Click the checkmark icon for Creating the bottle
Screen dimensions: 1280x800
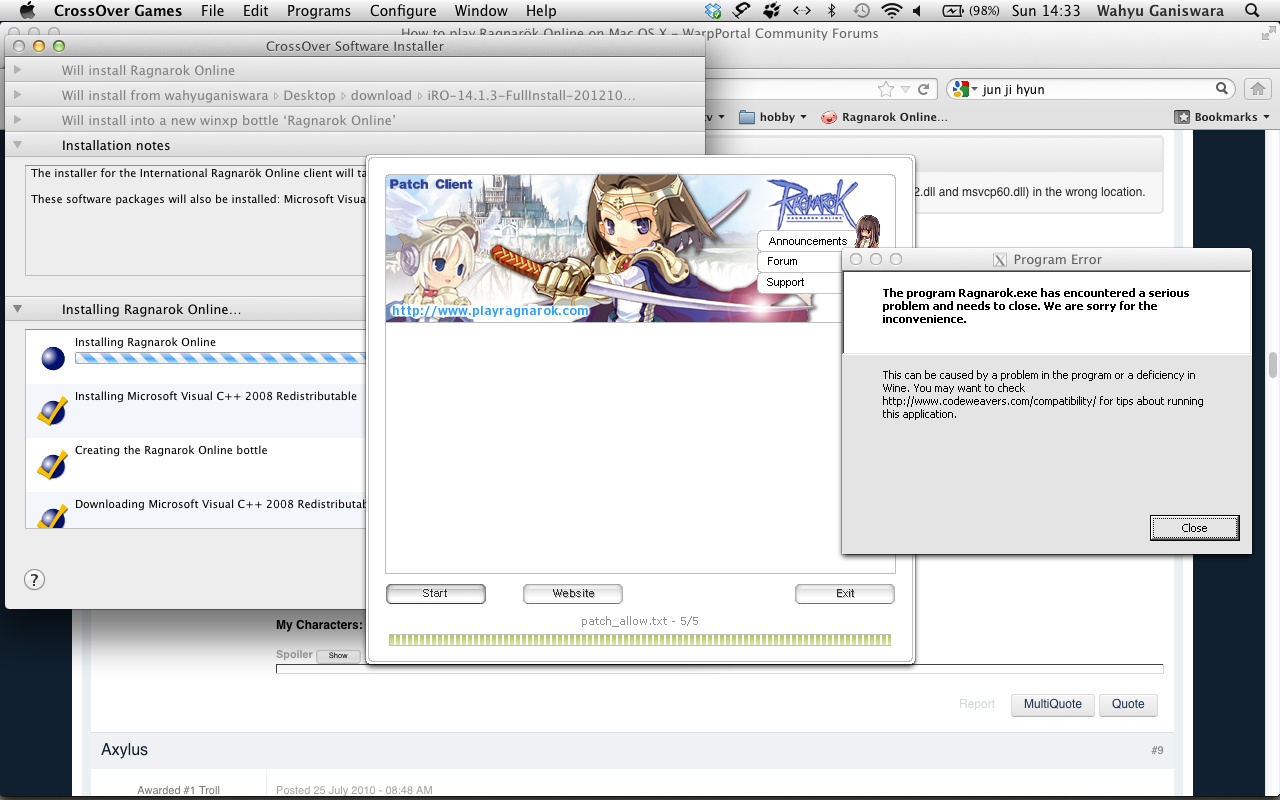[51, 465]
